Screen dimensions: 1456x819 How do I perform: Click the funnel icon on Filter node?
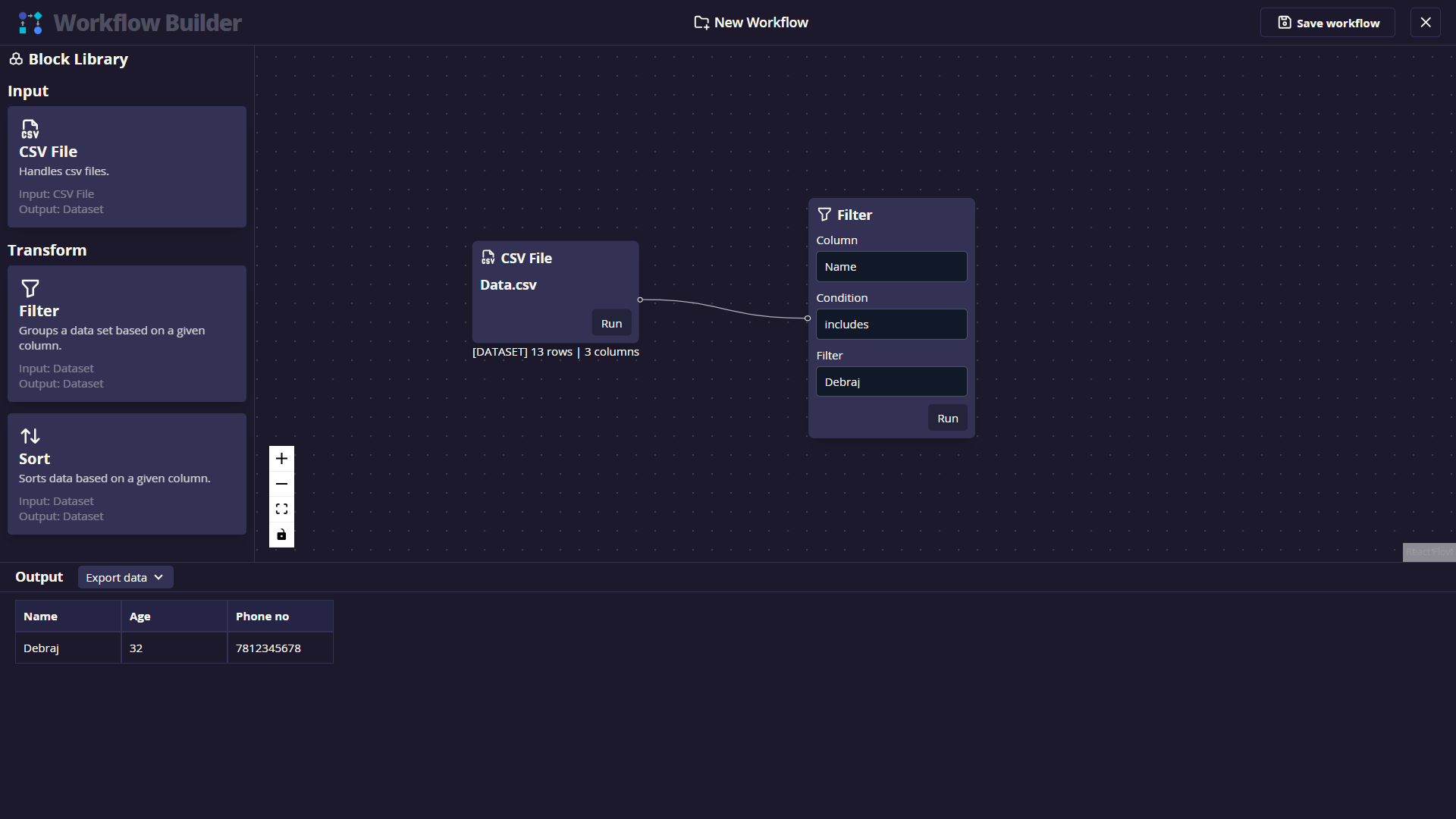coord(824,215)
